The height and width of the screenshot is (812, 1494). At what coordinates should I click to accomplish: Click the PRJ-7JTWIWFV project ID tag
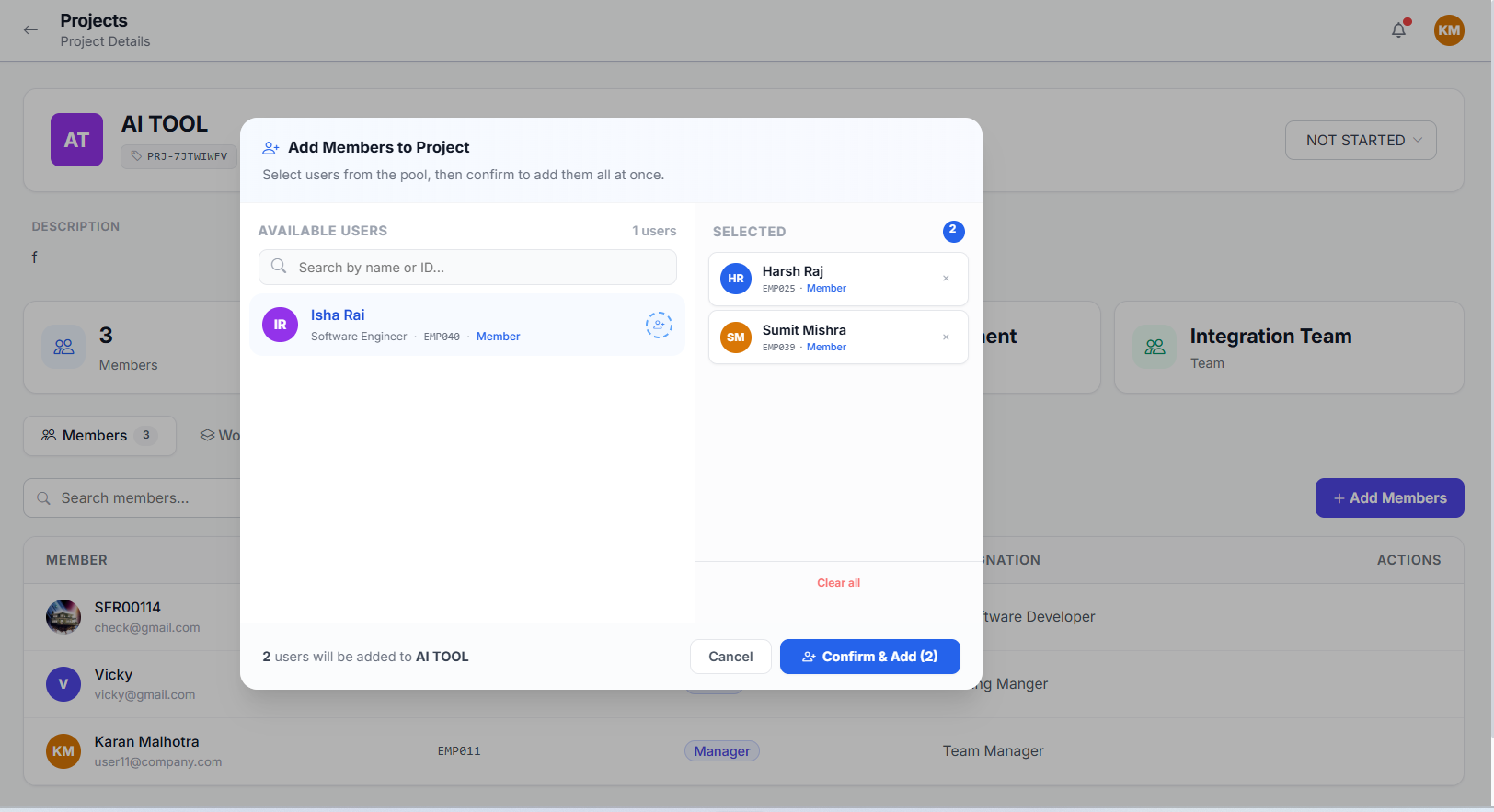coord(179,156)
